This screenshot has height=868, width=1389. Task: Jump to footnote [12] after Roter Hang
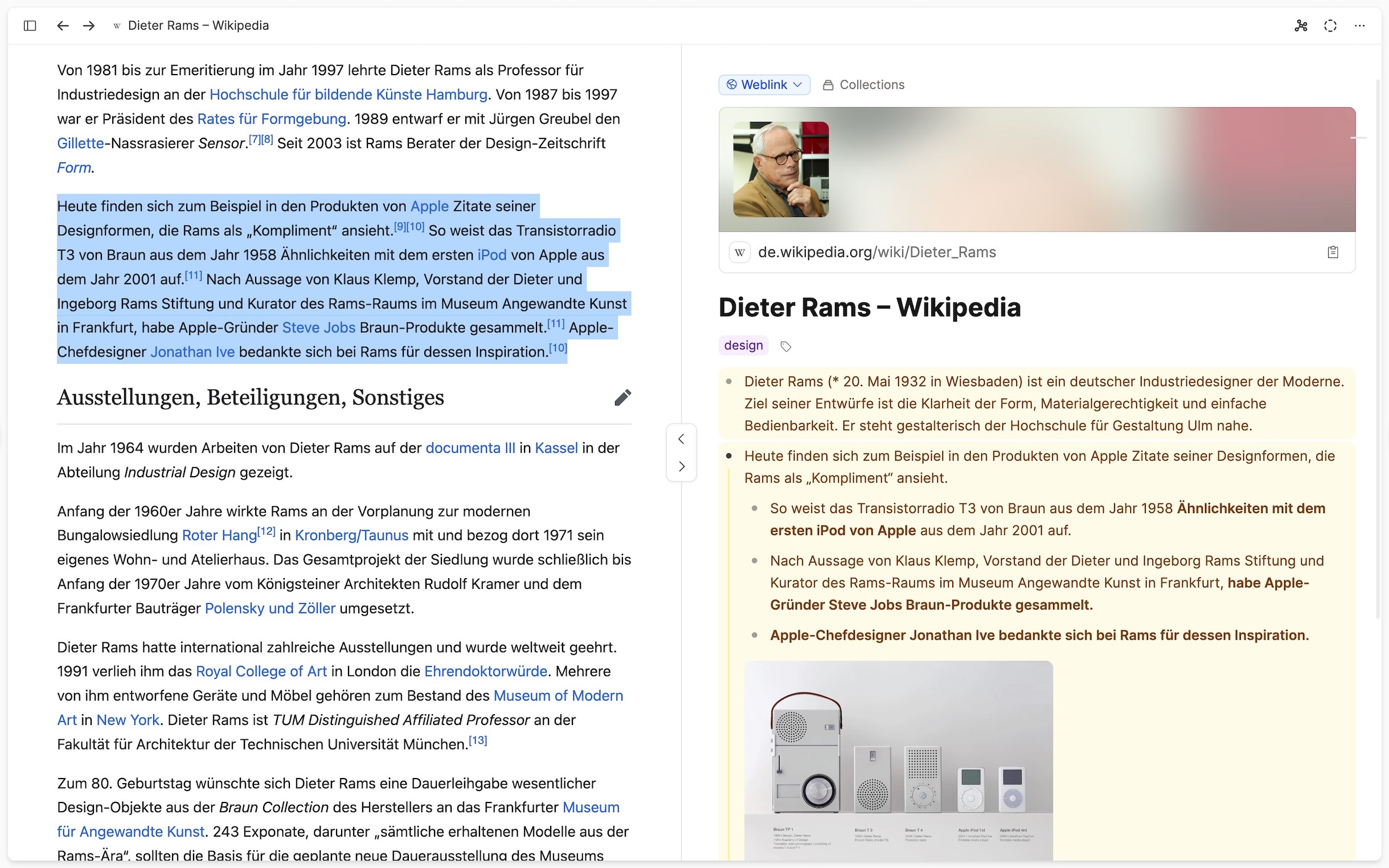click(x=267, y=531)
